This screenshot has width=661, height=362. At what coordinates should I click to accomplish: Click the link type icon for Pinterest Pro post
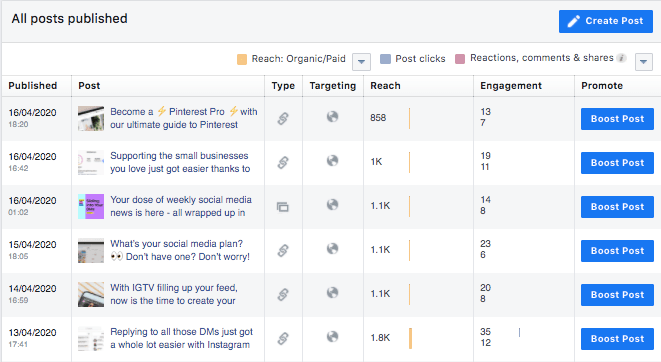pos(283,118)
